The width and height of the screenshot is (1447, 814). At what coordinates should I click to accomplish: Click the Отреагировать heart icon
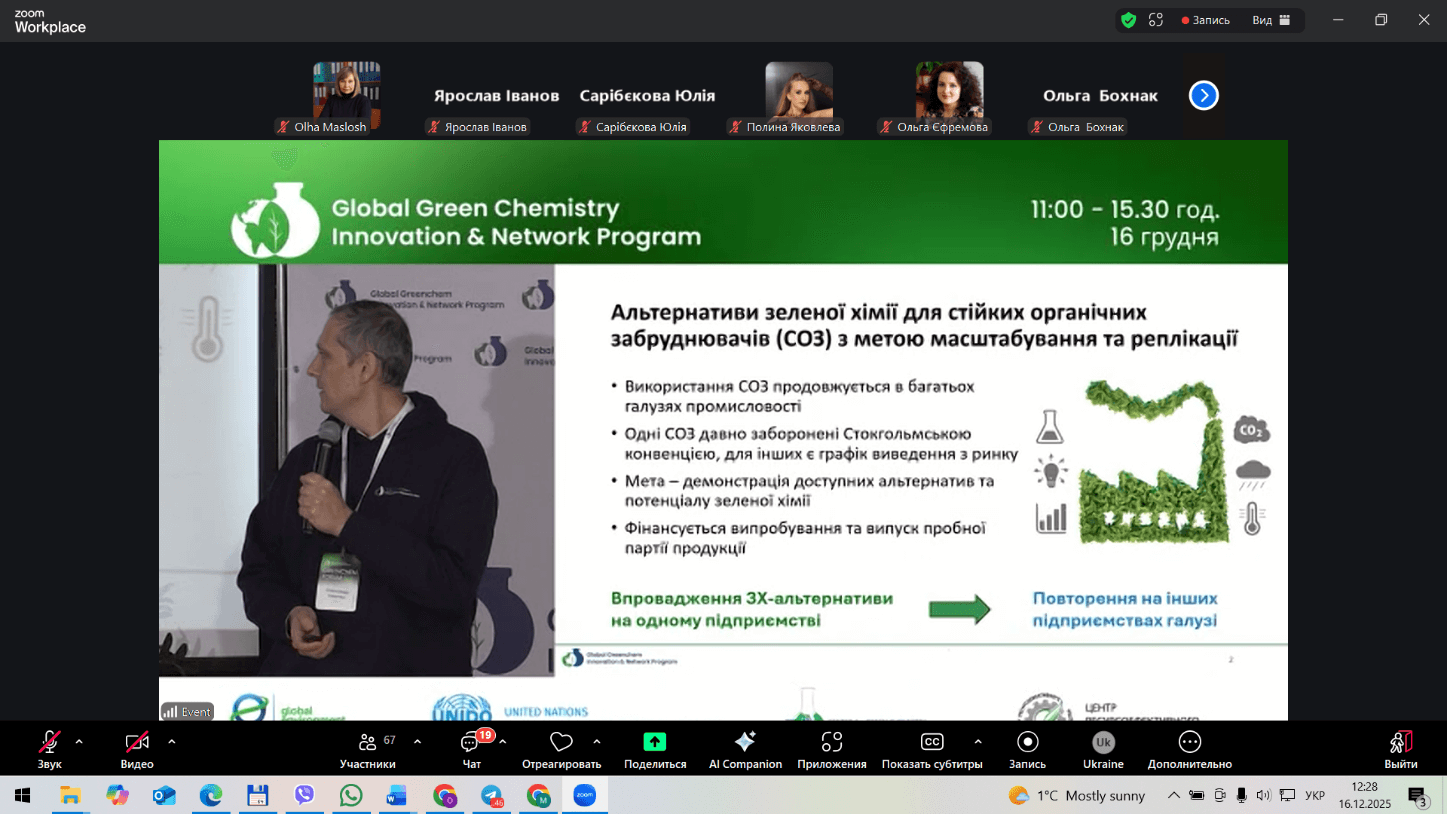point(561,748)
